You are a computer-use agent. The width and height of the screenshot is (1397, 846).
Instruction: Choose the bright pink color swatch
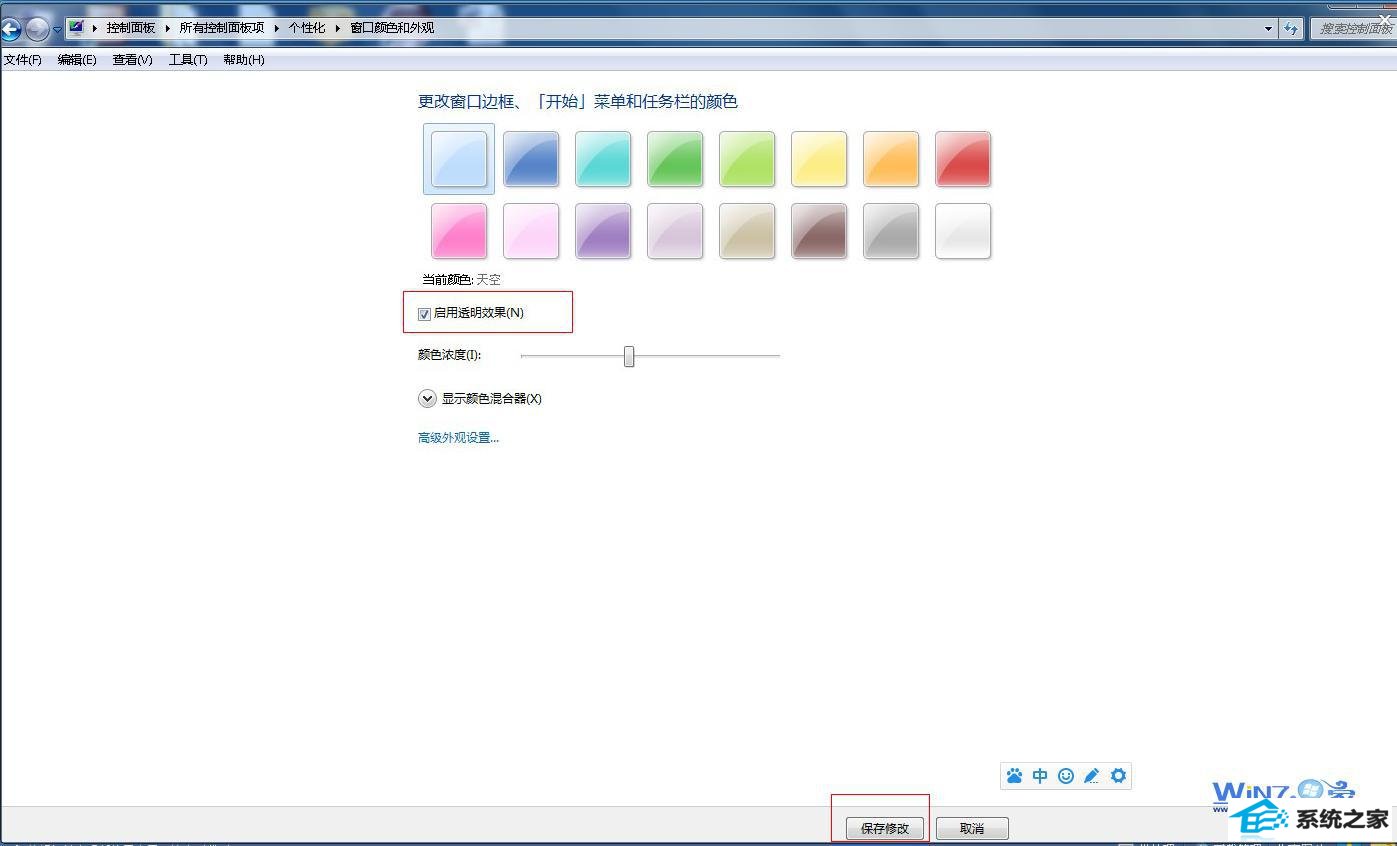coord(459,231)
